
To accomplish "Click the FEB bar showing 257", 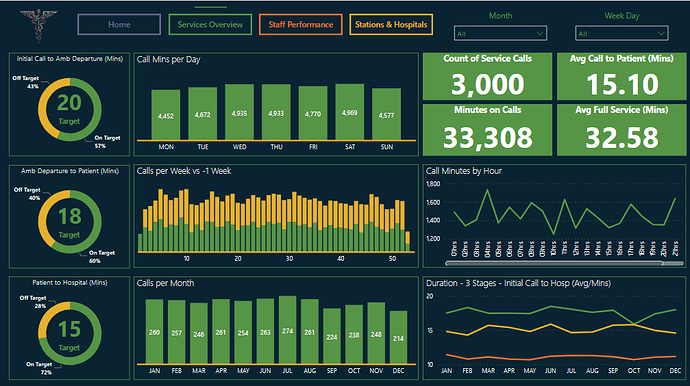I will [x=176, y=332].
